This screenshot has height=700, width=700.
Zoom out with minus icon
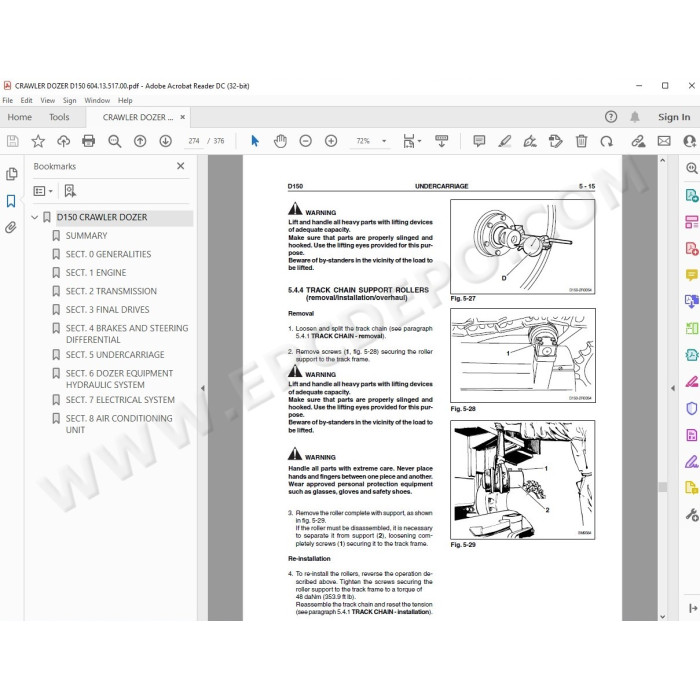(305, 142)
